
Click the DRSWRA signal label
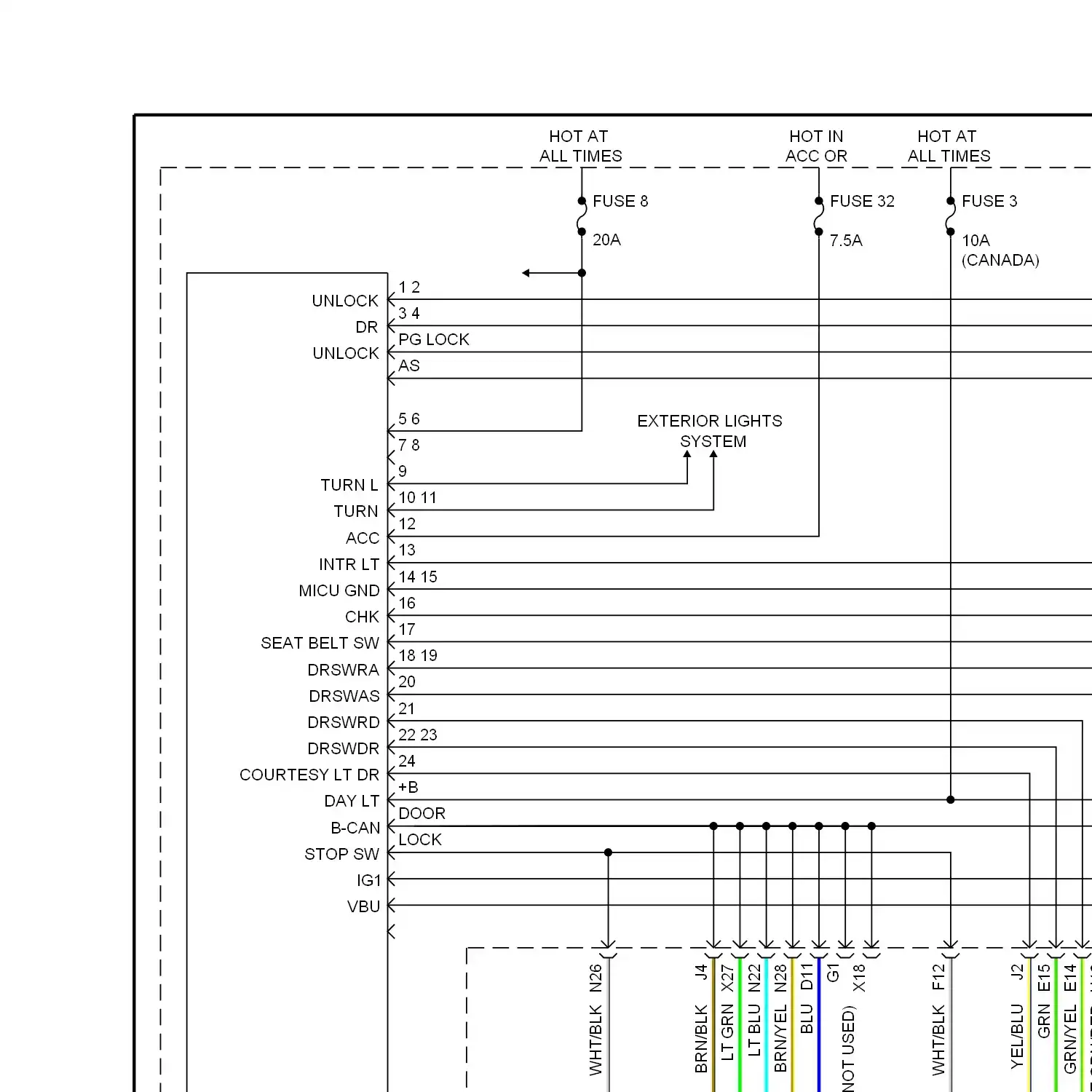(x=343, y=670)
